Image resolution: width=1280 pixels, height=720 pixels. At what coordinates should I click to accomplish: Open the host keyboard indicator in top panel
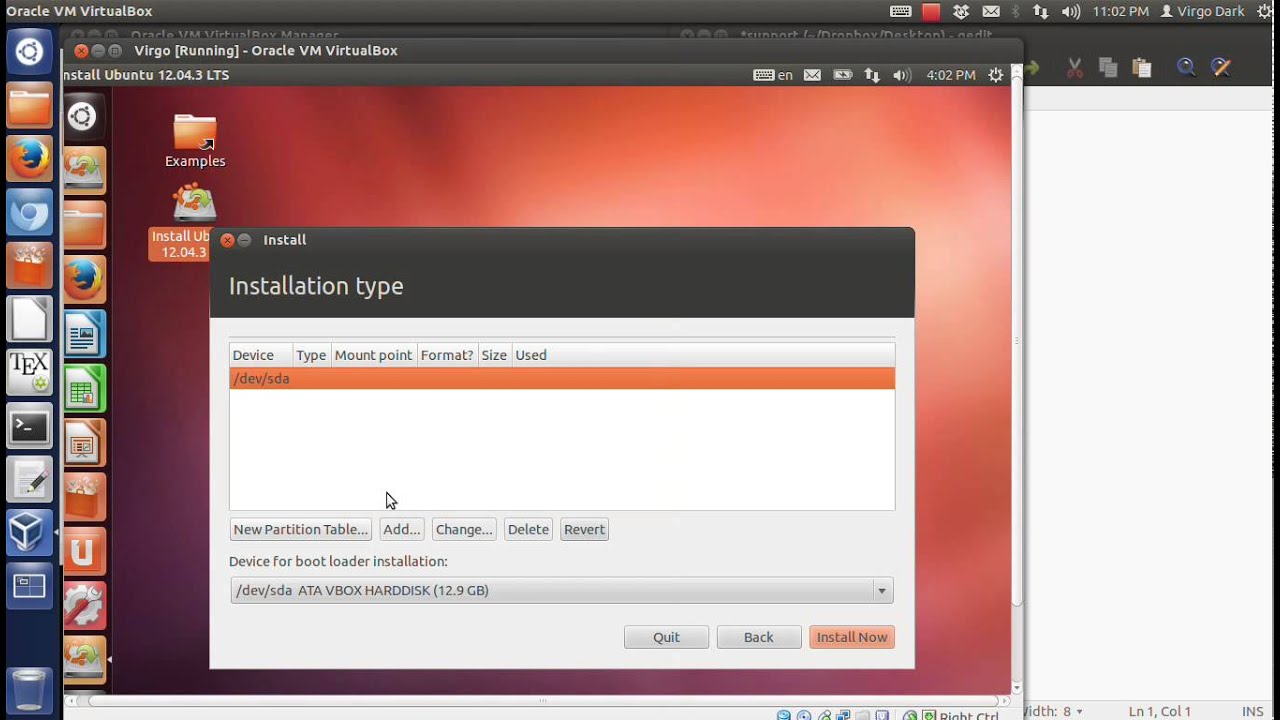tap(900, 12)
